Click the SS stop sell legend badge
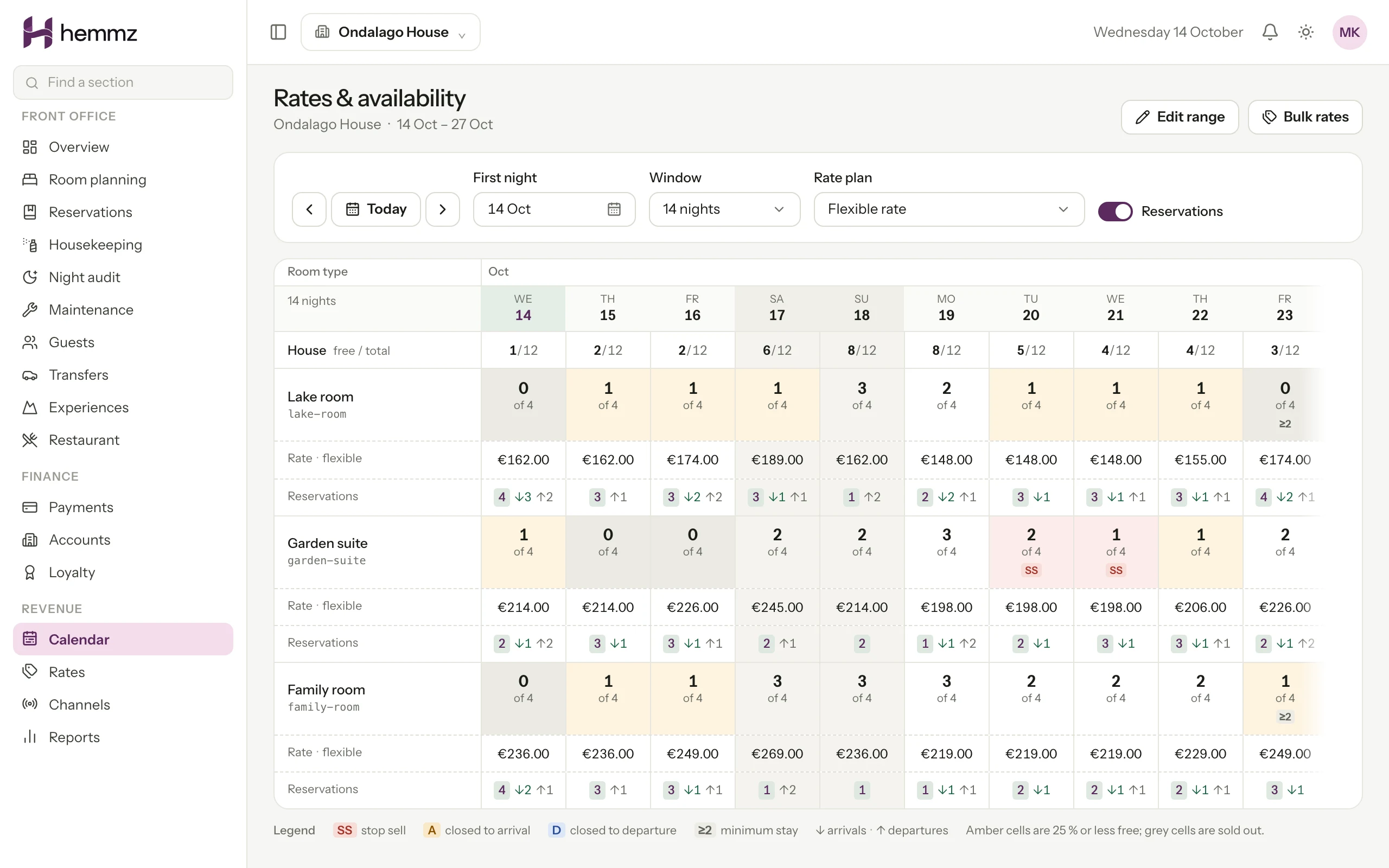 tap(345, 830)
